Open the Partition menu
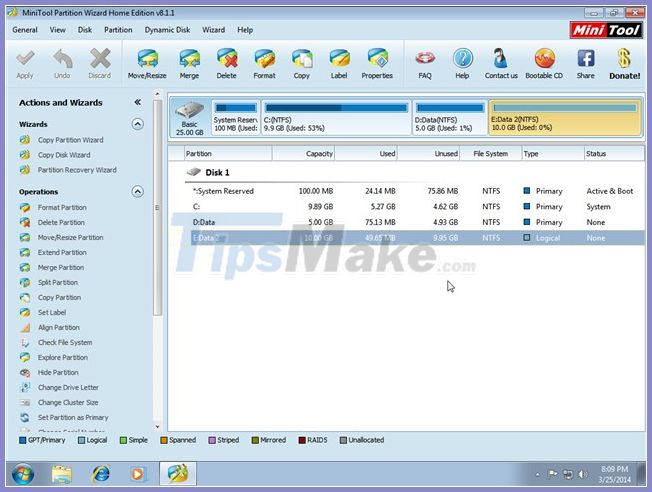The height and width of the screenshot is (492, 652). pos(118,30)
